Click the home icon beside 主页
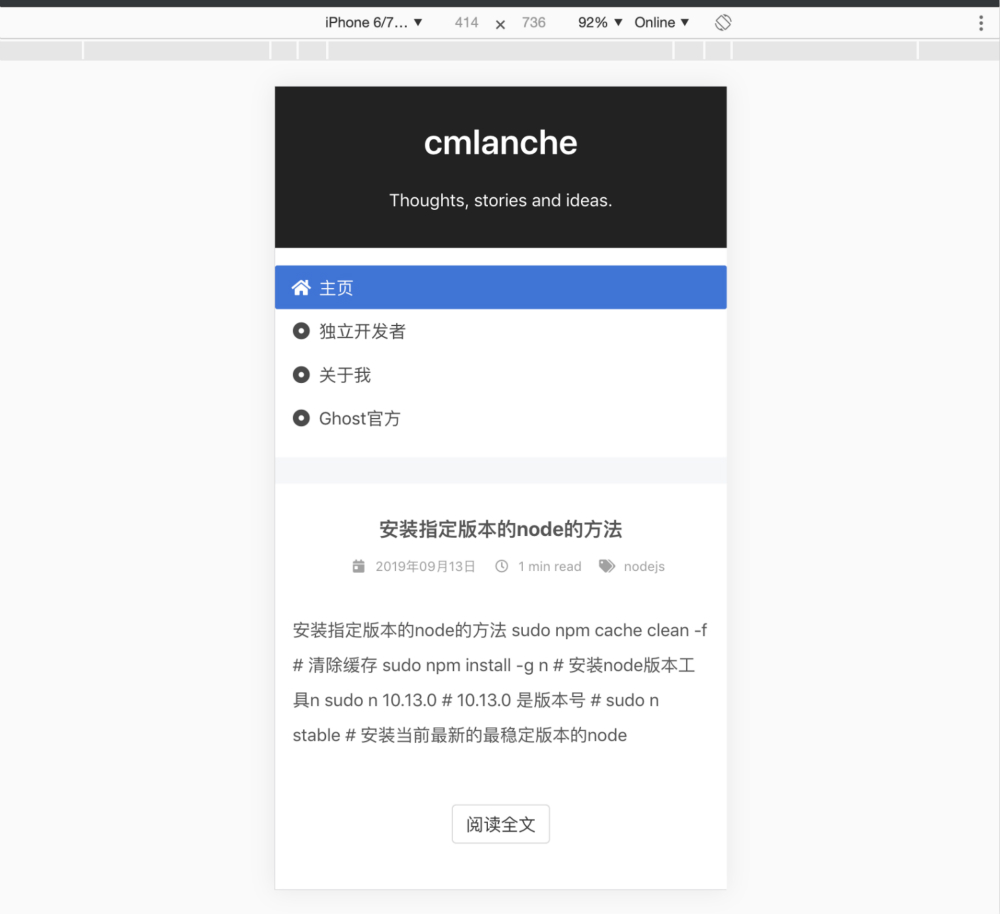Image resolution: width=1000 pixels, height=914 pixels. [x=300, y=287]
